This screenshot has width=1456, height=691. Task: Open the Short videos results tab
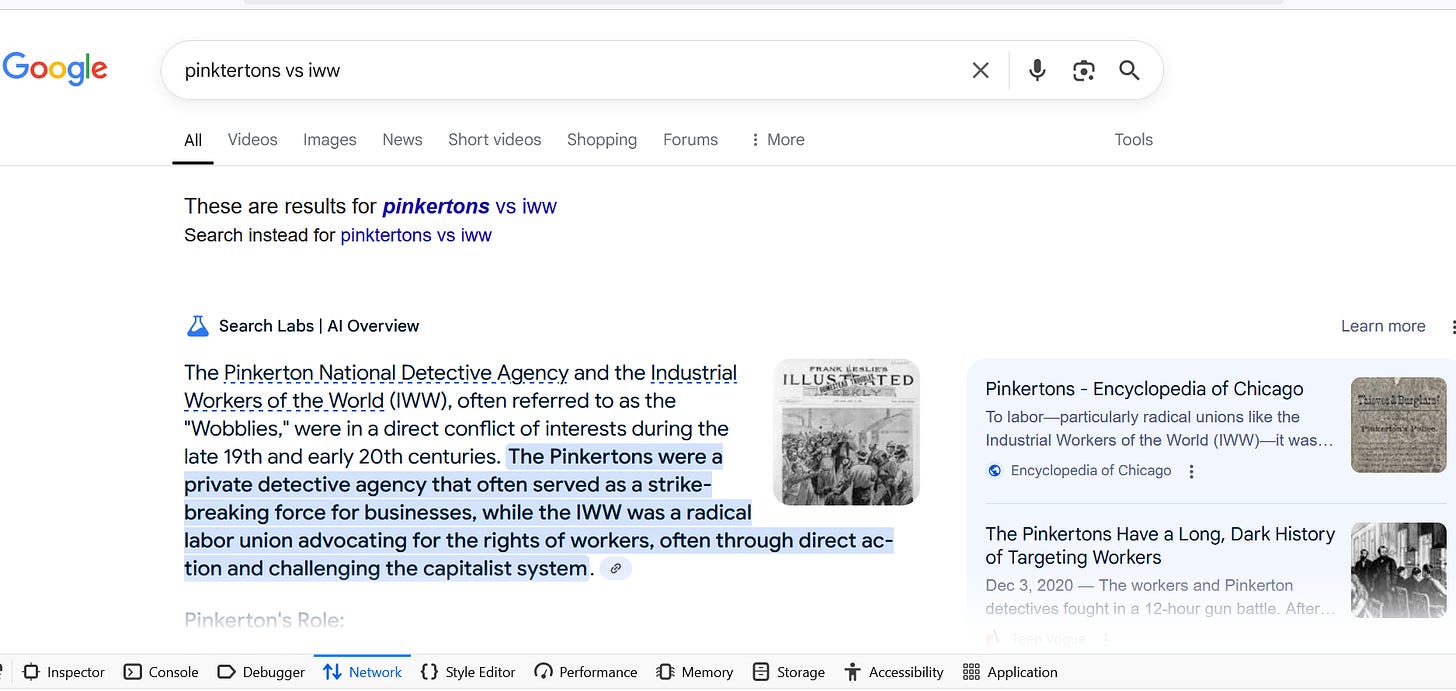click(495, 140)
